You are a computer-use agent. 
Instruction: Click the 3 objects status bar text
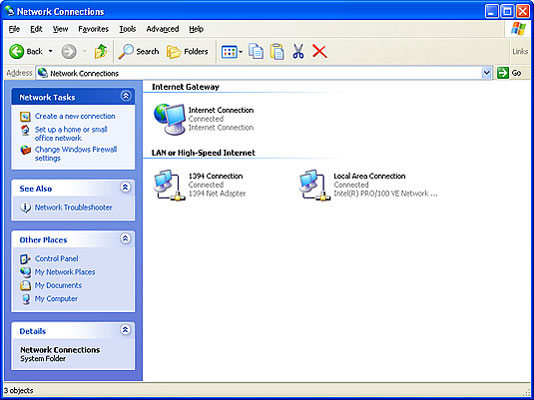coord(18,390)
